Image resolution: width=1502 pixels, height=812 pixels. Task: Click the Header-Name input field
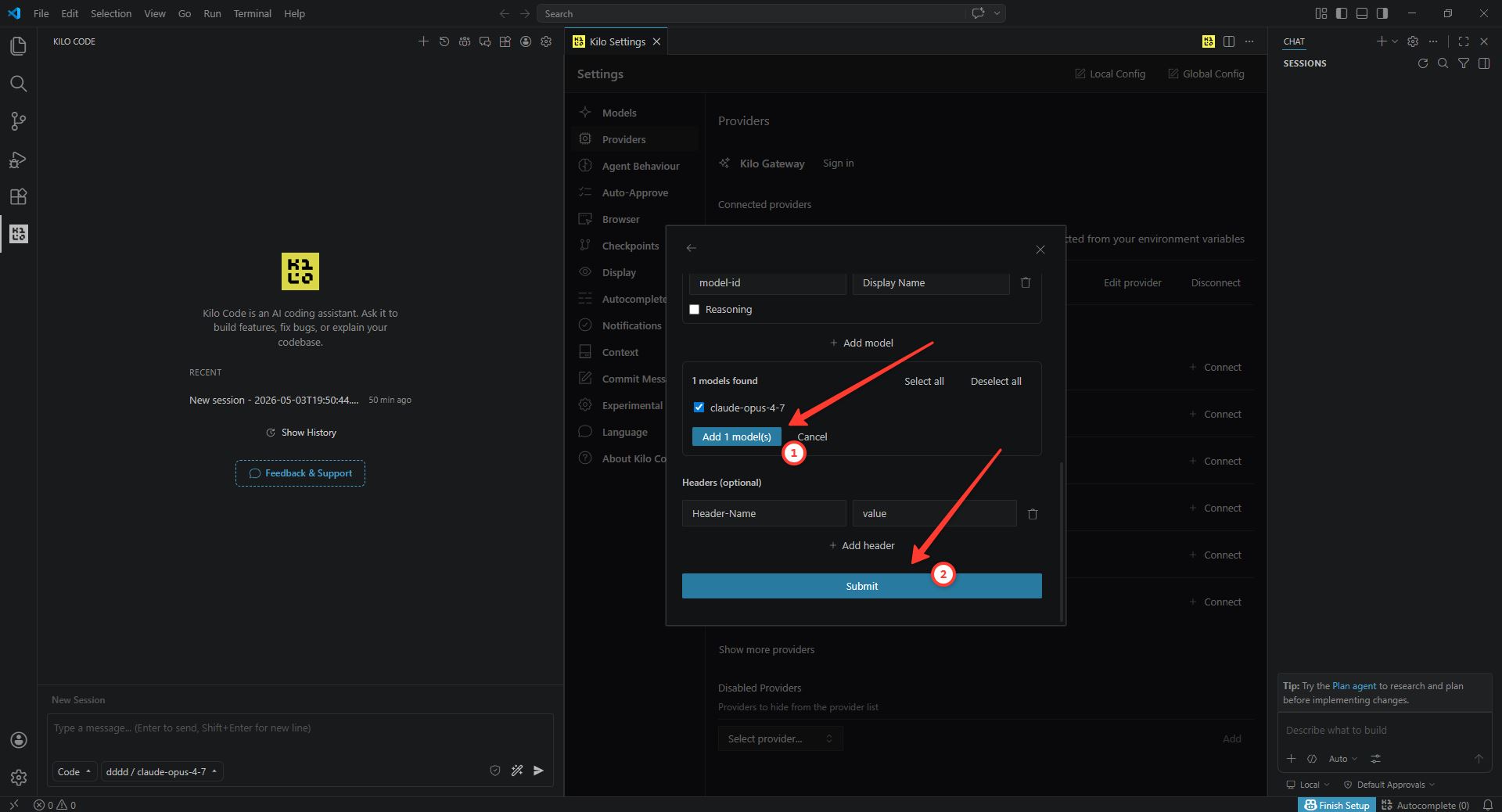tap(764, 513)
